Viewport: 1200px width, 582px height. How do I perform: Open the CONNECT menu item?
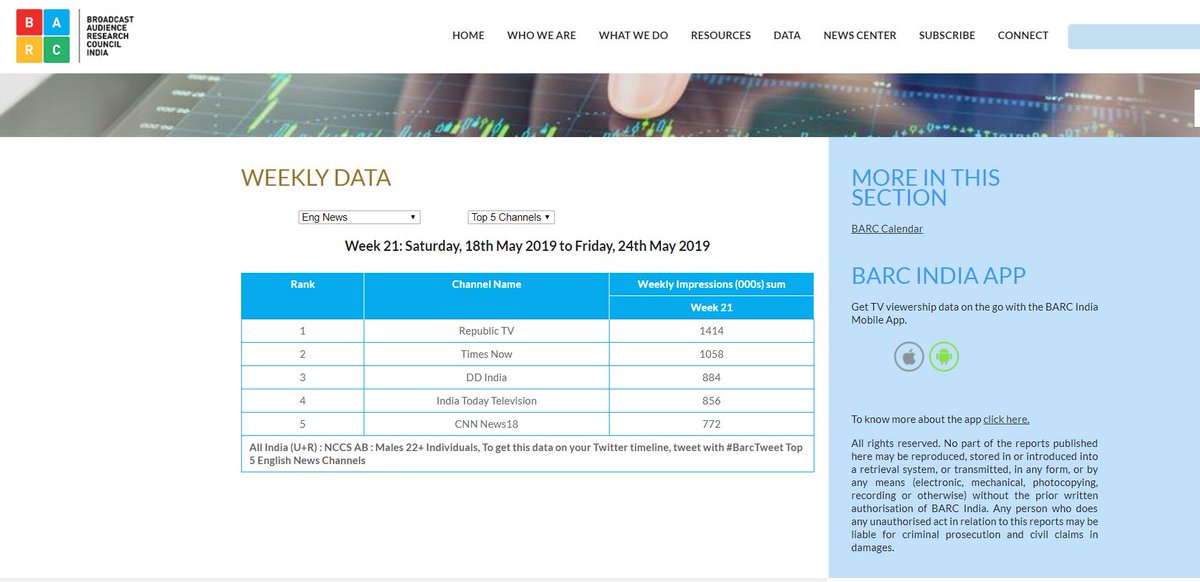pyautogui.click(x=1023, y=35)
